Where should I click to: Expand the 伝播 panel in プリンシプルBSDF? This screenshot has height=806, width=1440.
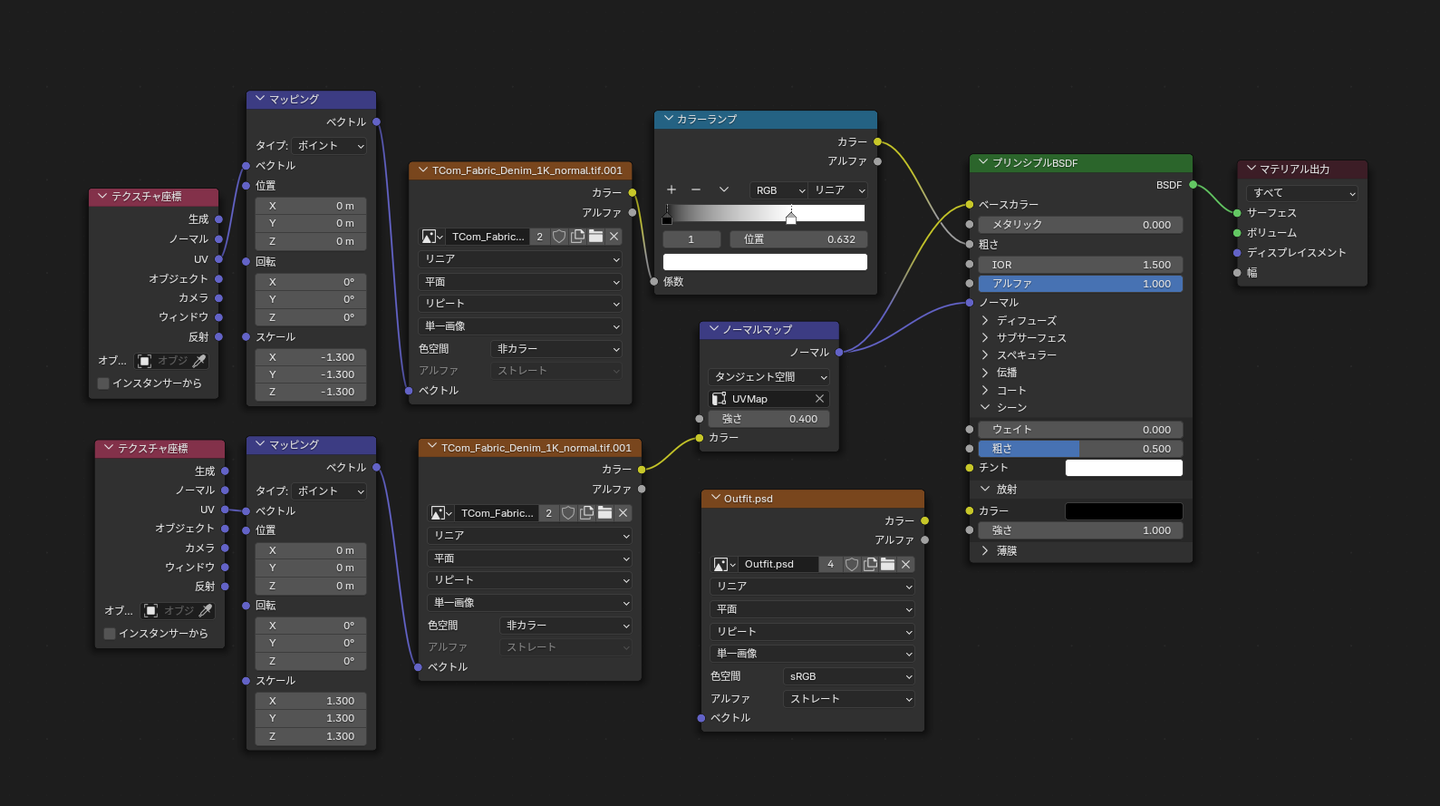(x=985, y=373)
